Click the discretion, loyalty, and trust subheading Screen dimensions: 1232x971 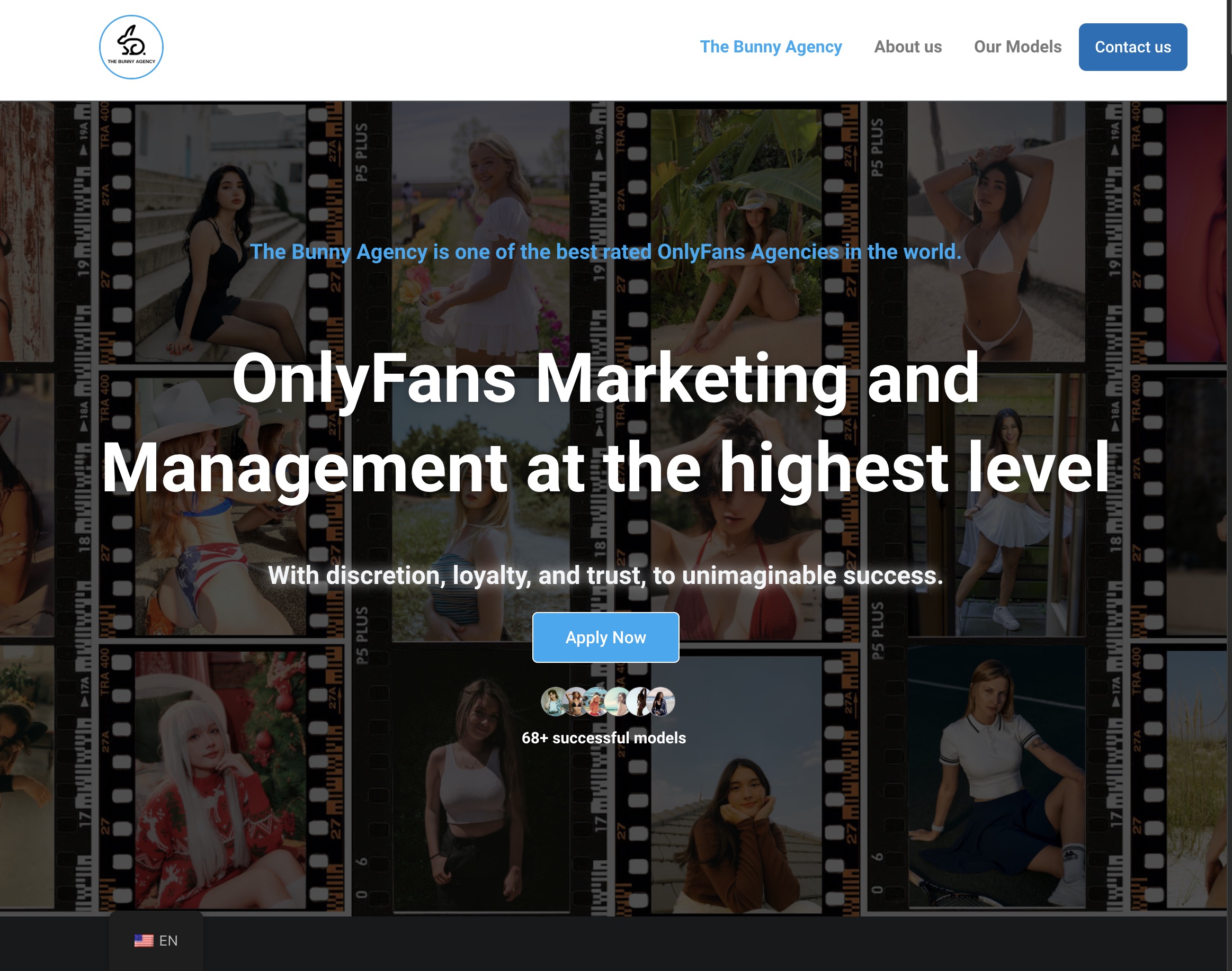pos(605,576)
